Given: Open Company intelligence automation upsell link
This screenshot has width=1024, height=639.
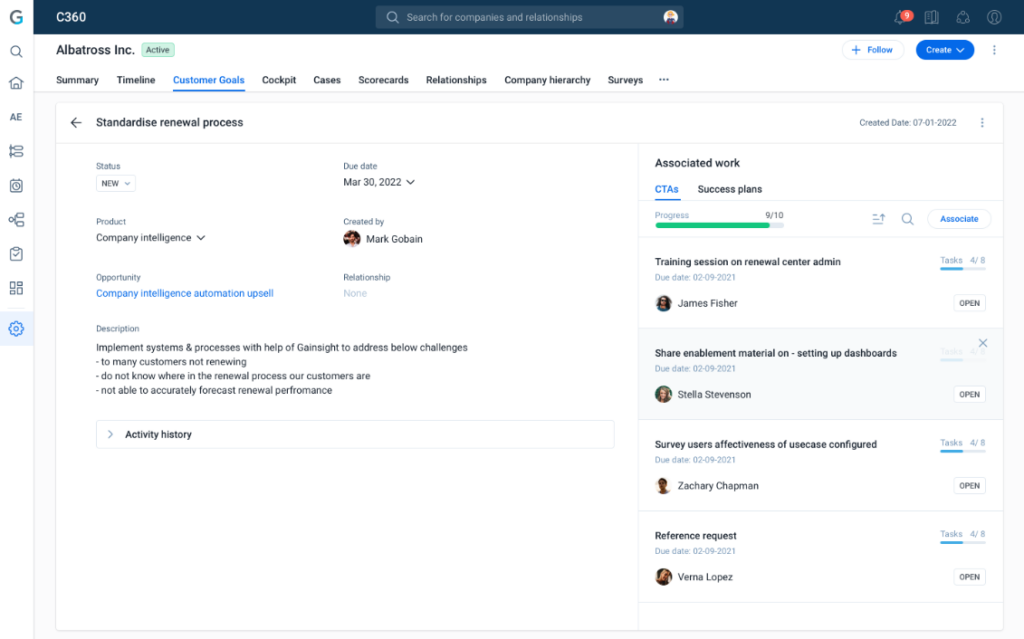Looking at the screenshot, I should point(185,293).
